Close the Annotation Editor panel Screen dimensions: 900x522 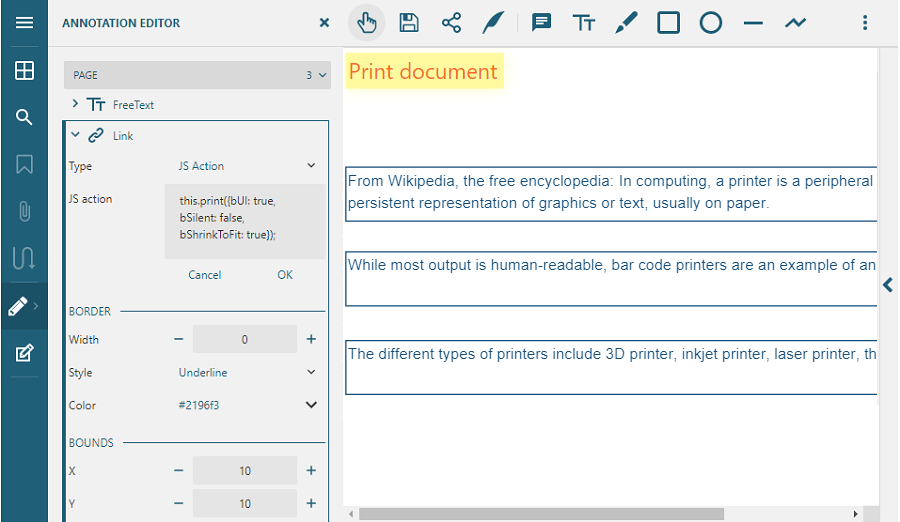[x=324, y=23]
